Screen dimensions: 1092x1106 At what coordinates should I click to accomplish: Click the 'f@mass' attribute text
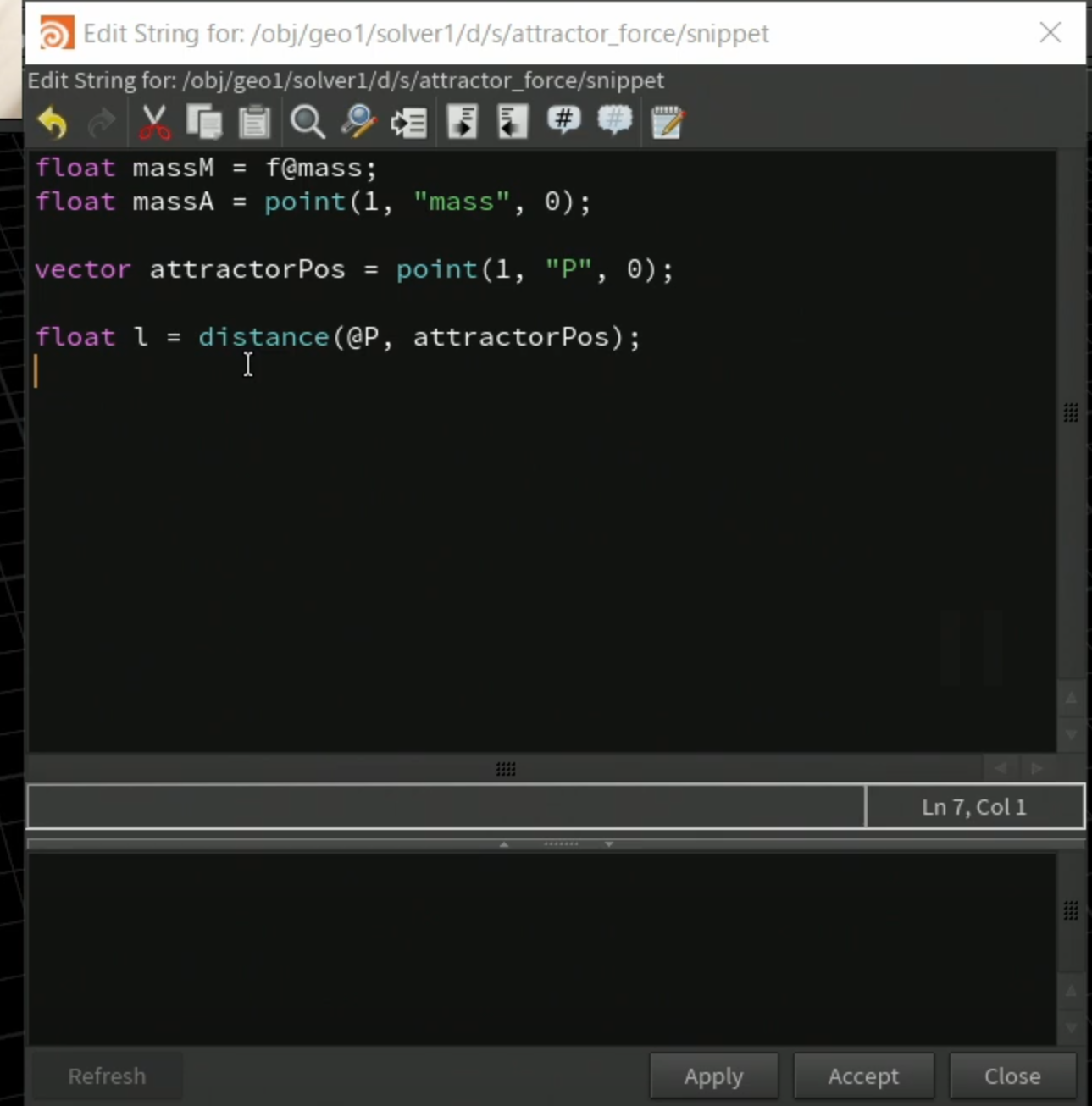(313, 168)
